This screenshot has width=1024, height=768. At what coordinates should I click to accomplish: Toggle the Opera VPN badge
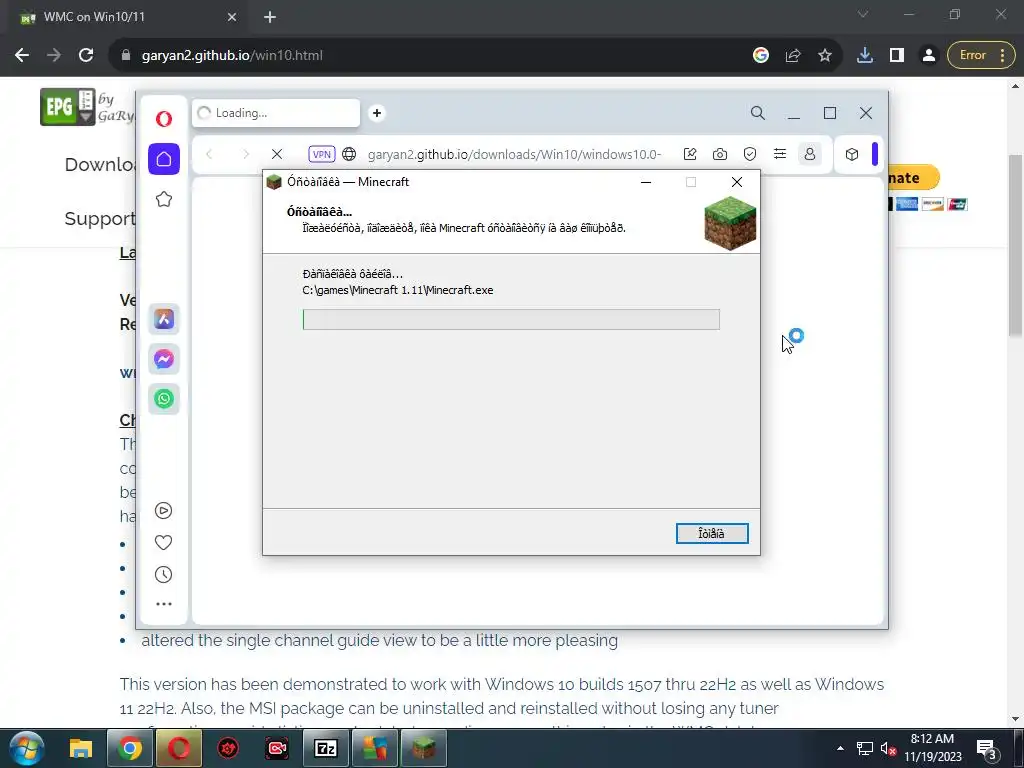(x=322, y=154)
